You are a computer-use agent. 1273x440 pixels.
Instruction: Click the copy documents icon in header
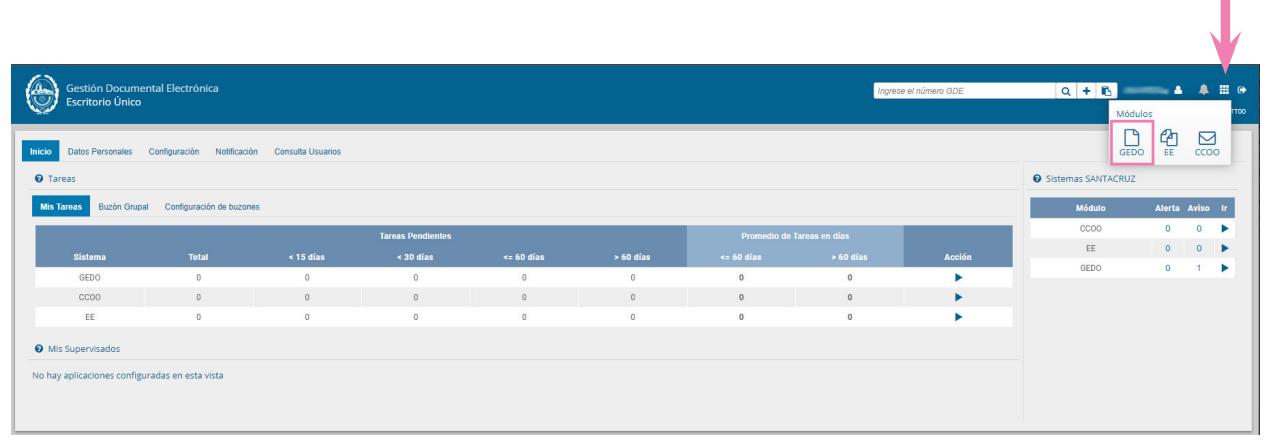pyautogui.click(x=1107, y=91)
